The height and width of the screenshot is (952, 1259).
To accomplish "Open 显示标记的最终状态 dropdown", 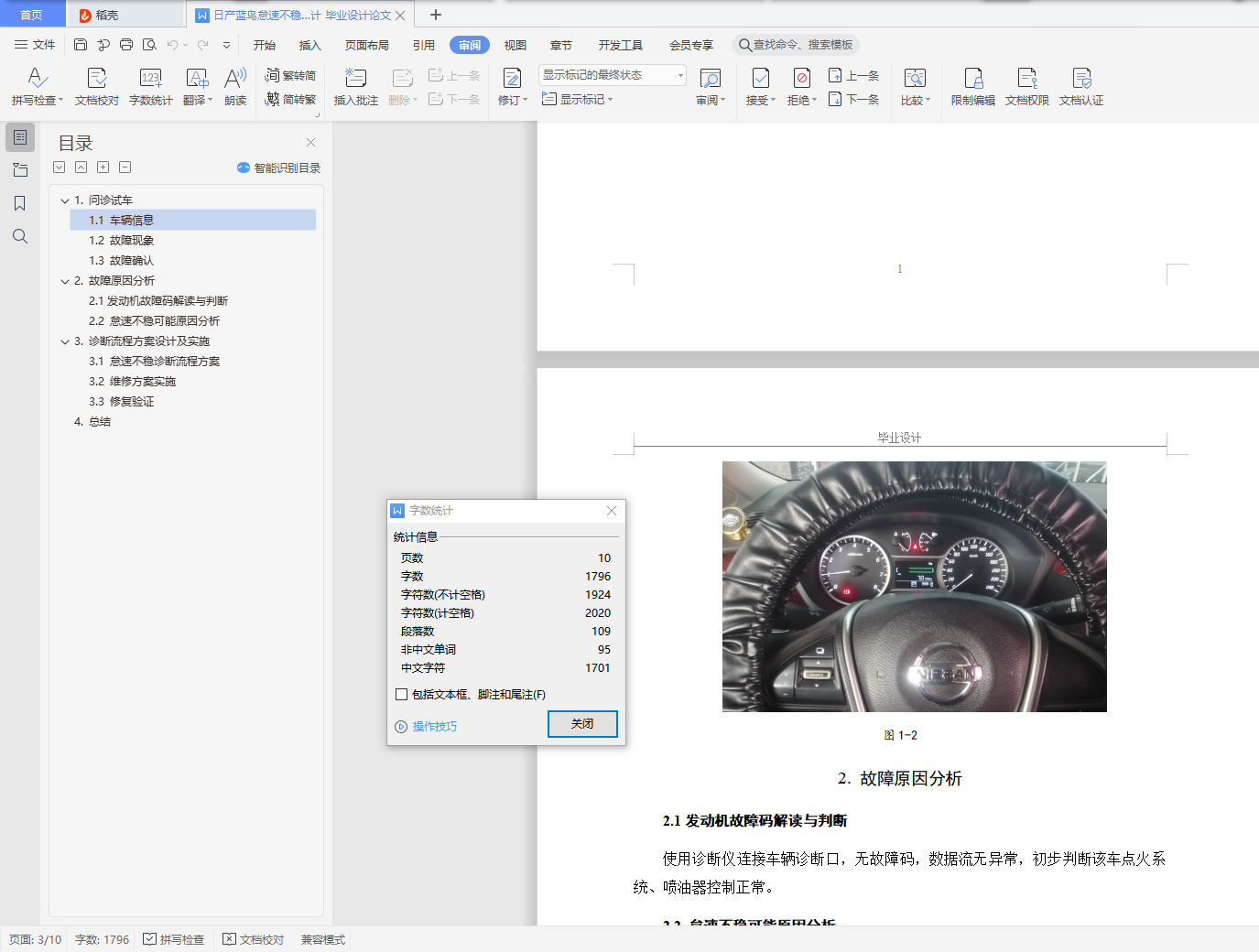I will click(613, 75).
